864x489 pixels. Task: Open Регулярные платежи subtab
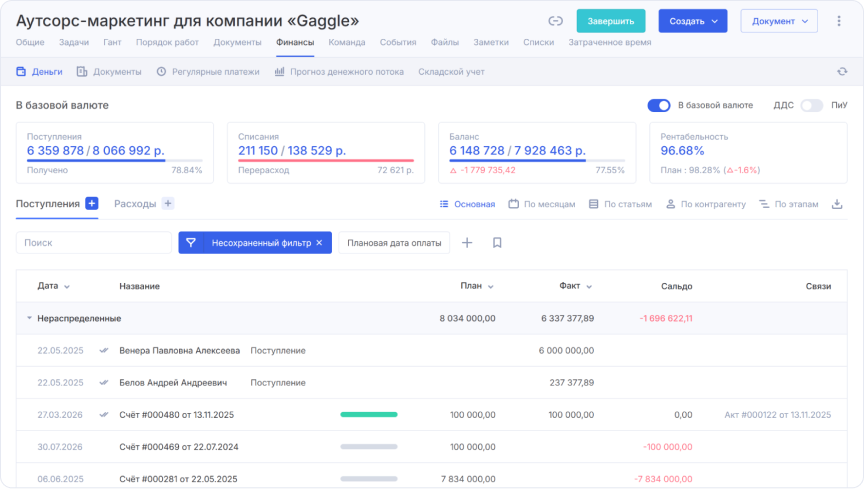(208, 72)
